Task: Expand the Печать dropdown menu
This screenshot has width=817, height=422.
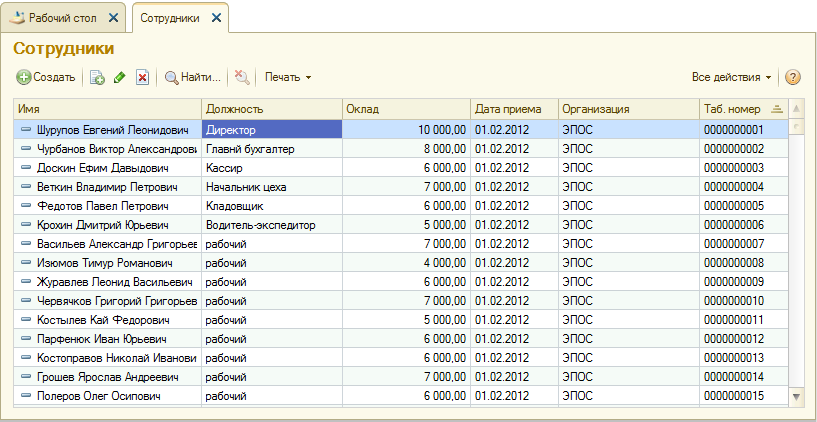Action: pos(288,77)
